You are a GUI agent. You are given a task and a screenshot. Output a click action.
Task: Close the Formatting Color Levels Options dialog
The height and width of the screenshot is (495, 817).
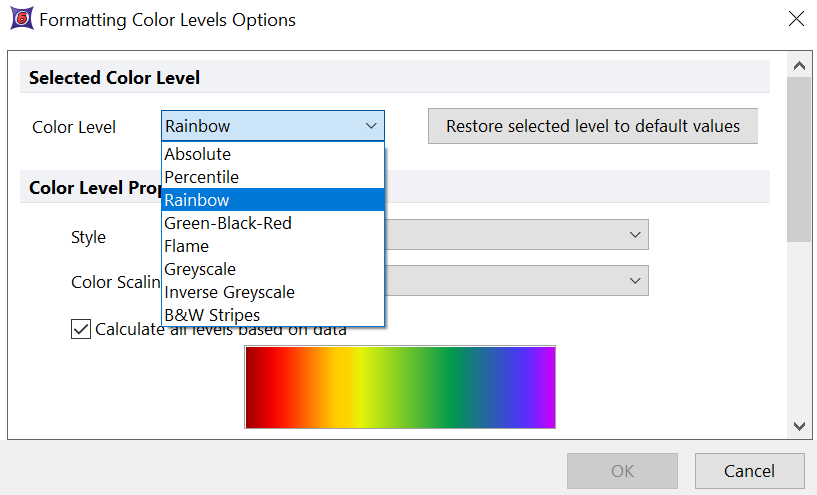tap(795, 19)
